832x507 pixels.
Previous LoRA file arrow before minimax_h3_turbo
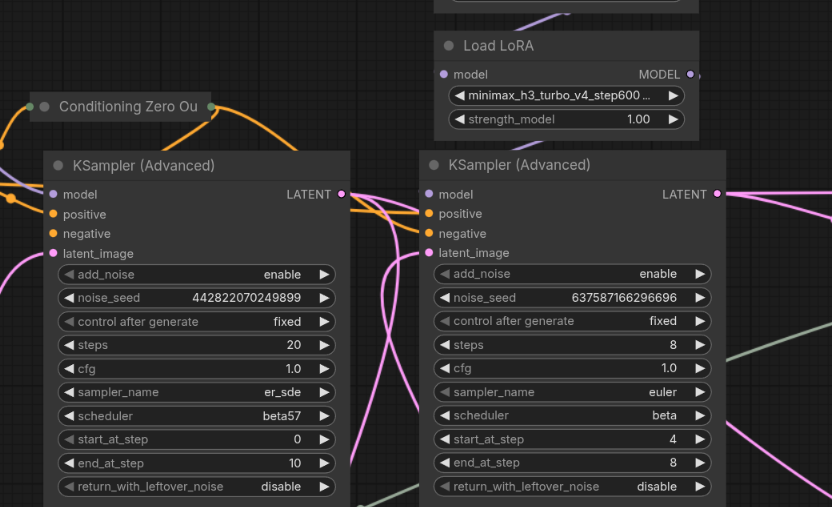click(x=460, y=95)
